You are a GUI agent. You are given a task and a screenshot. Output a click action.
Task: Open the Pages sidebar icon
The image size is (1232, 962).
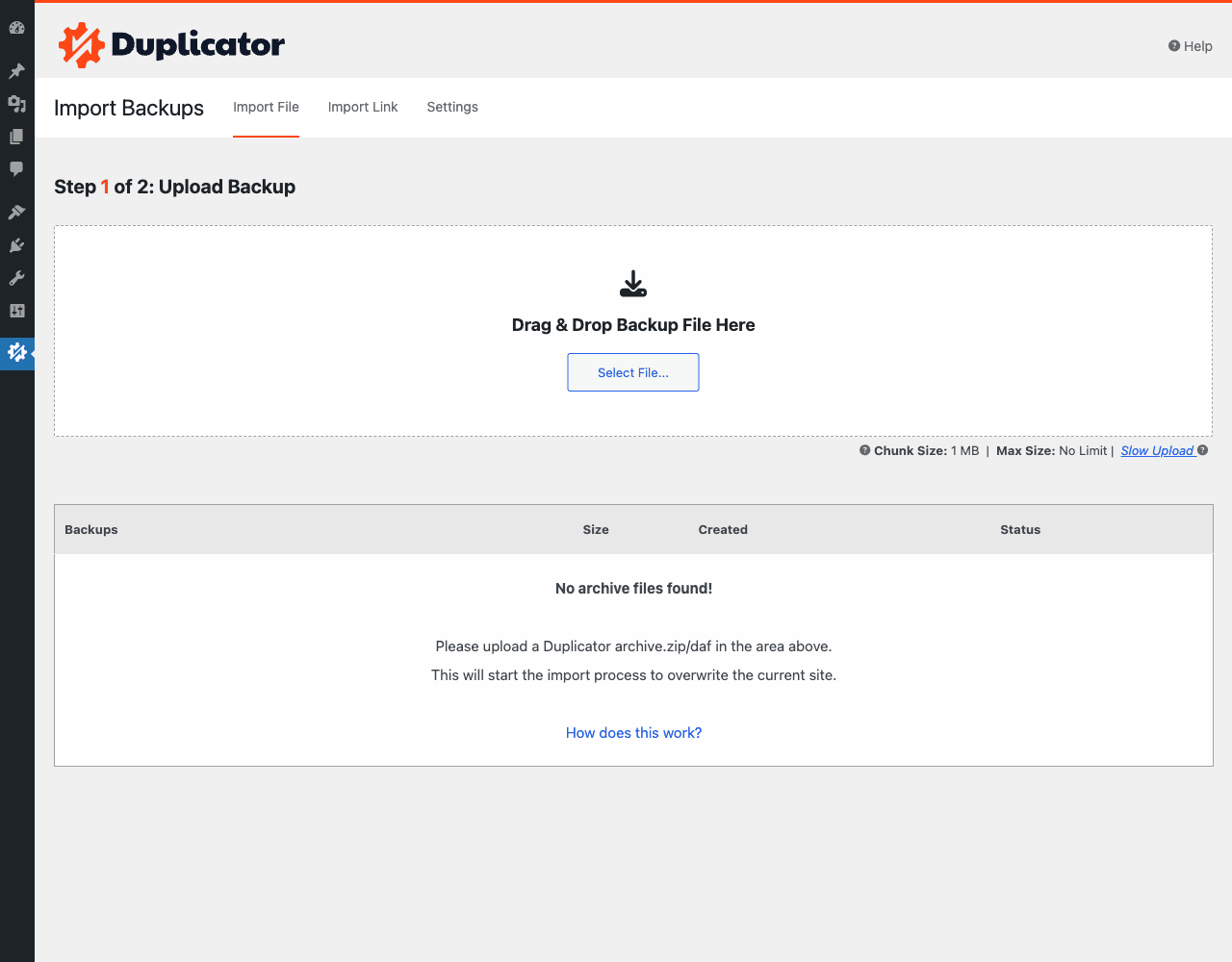(16, 137)
